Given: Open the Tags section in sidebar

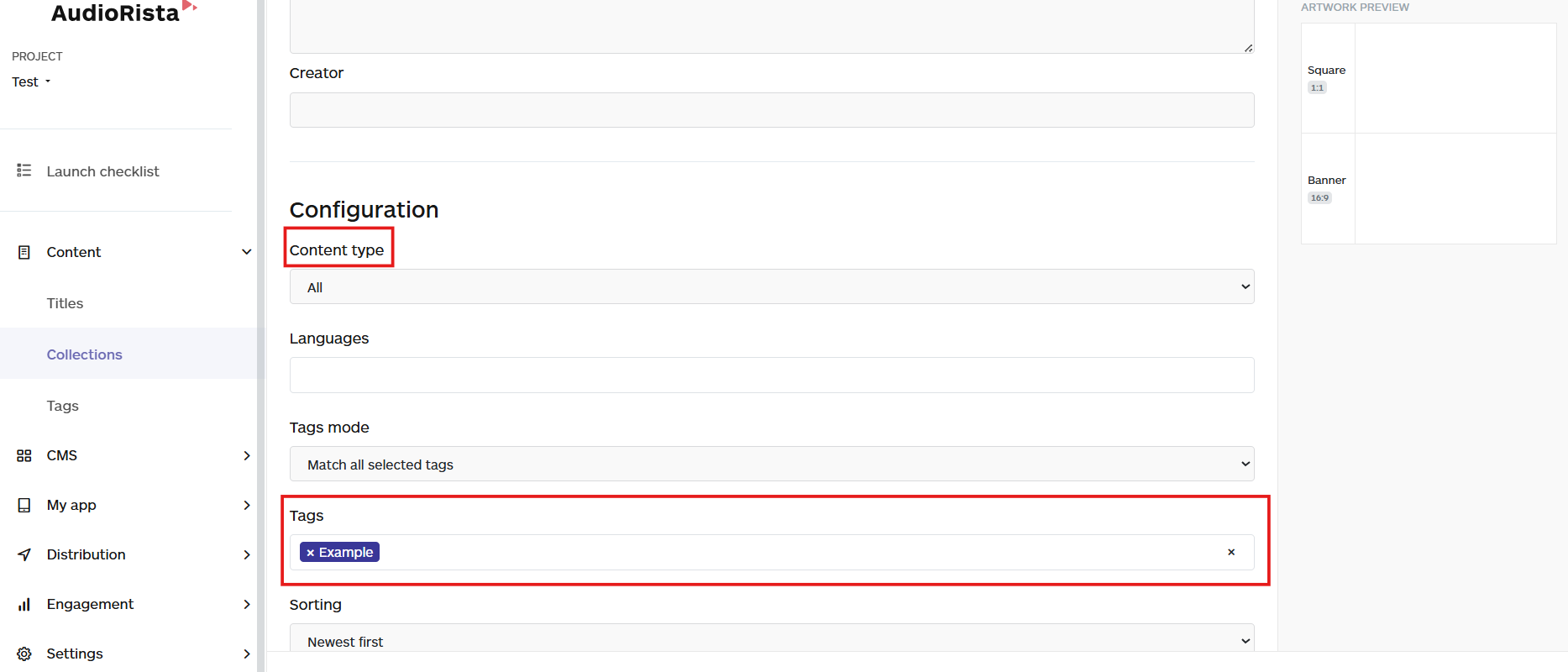Looking at the screenshot, I should (62, 406).
